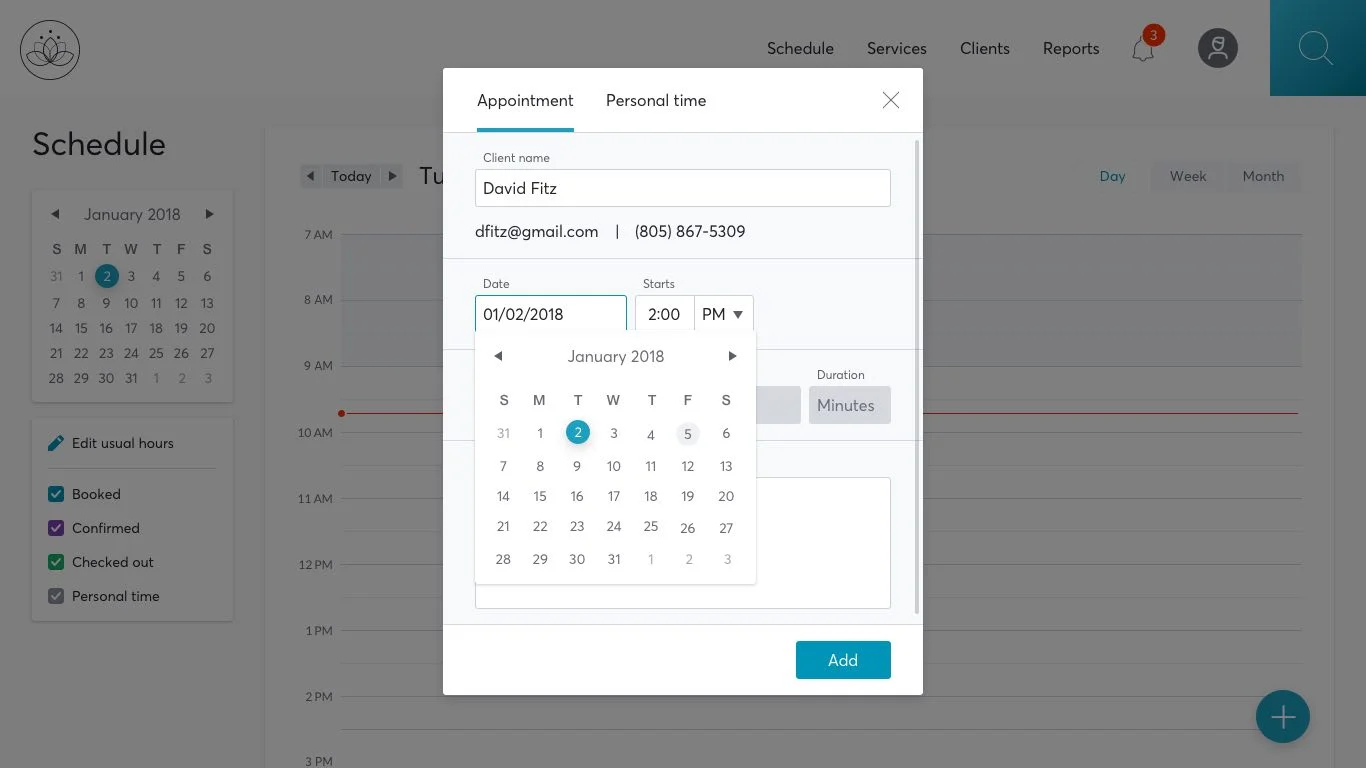
Task: Click the start time 2:00 field
Action: click(664, 314)
